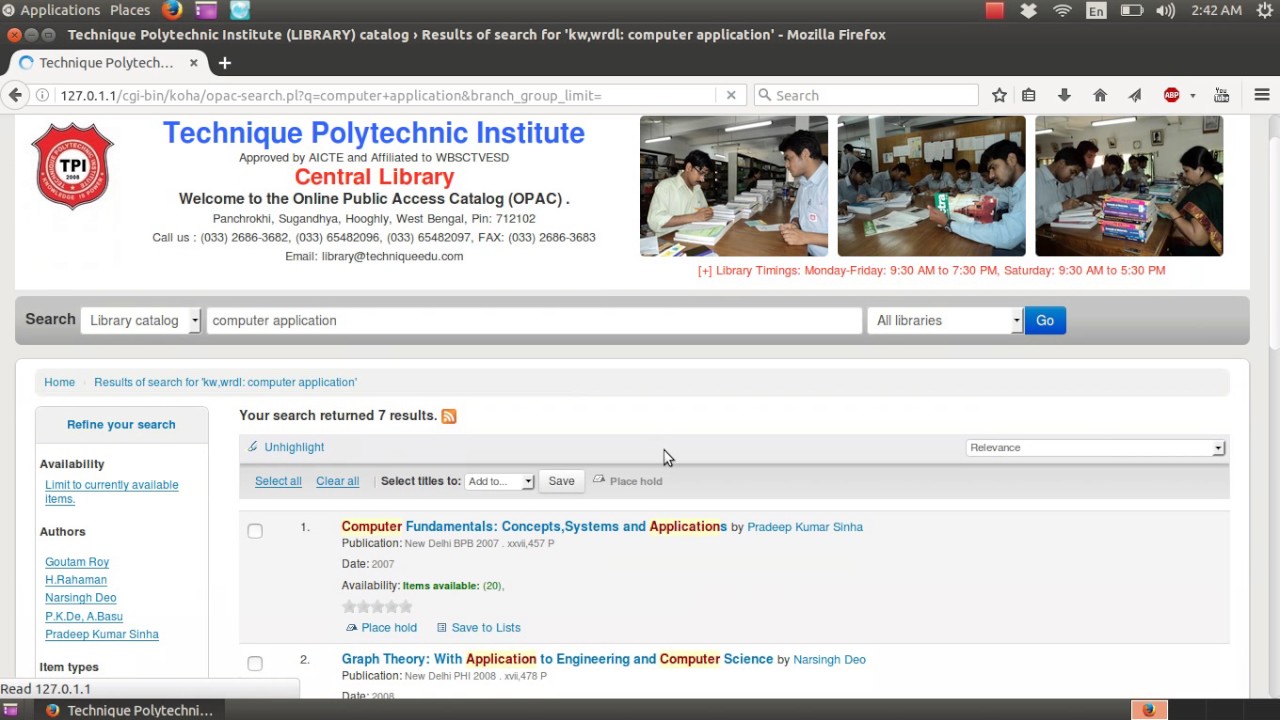Show bookmarks list icon
Image resolution: width=1280 pixels, height=720 pixels.
pos(1028,95)
